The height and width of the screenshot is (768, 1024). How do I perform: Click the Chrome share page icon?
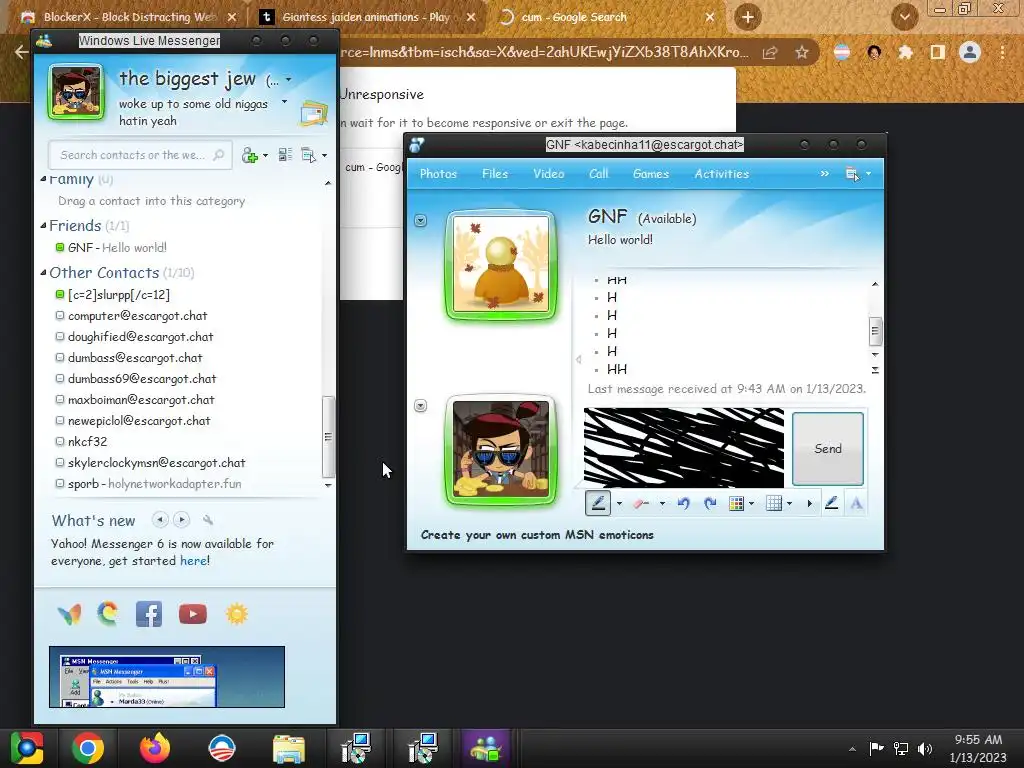tap(770, 52)
